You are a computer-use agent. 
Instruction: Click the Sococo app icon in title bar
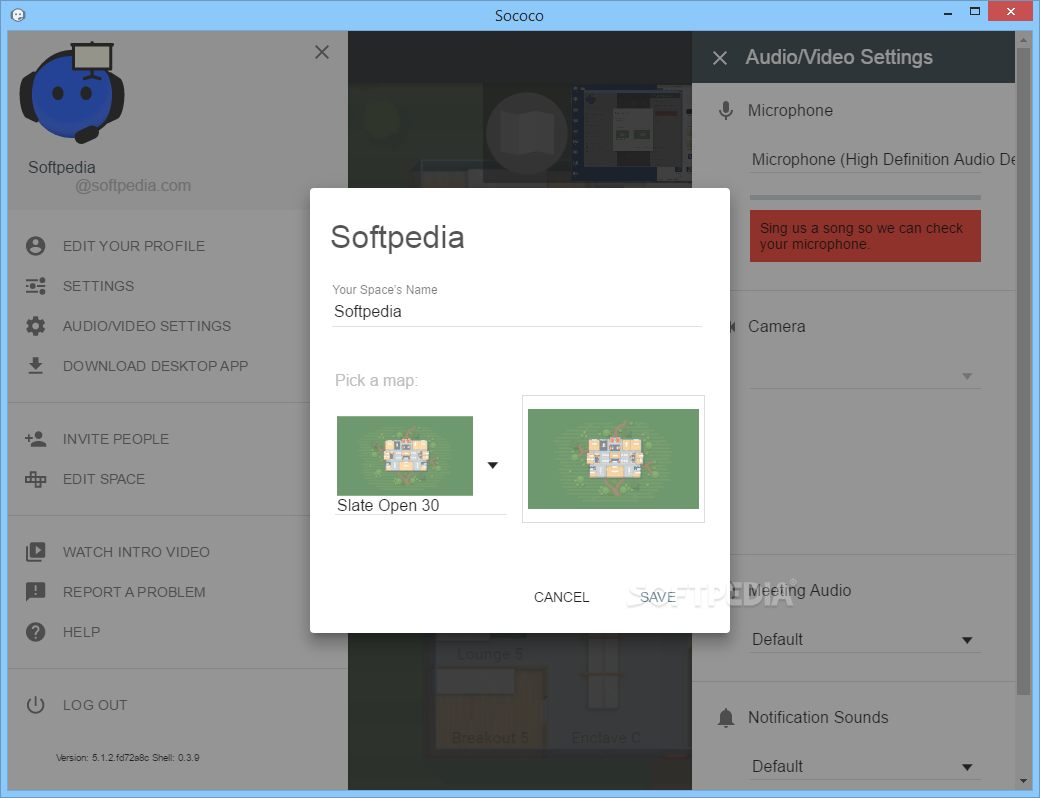coord(18,15)
